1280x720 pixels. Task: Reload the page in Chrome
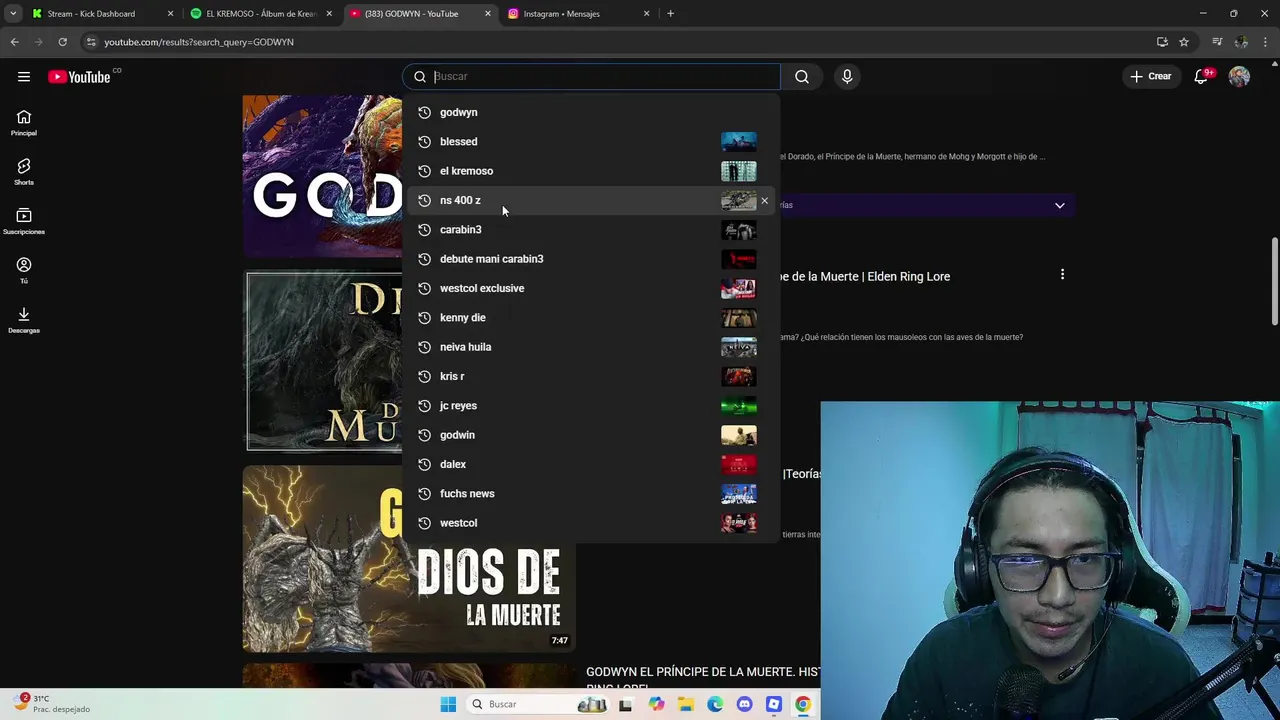pos(62,42)
